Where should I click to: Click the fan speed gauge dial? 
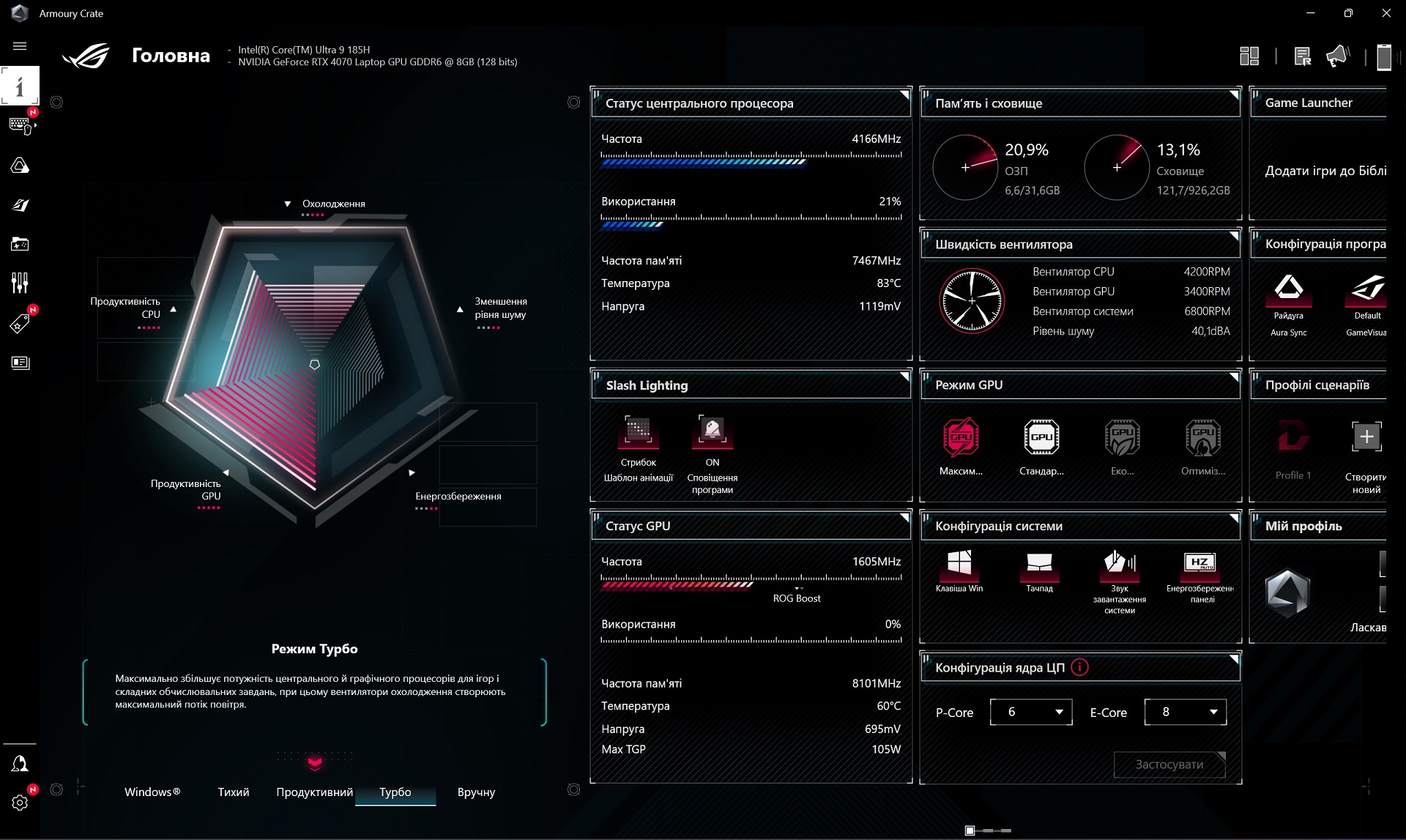[x=972, y=300]
